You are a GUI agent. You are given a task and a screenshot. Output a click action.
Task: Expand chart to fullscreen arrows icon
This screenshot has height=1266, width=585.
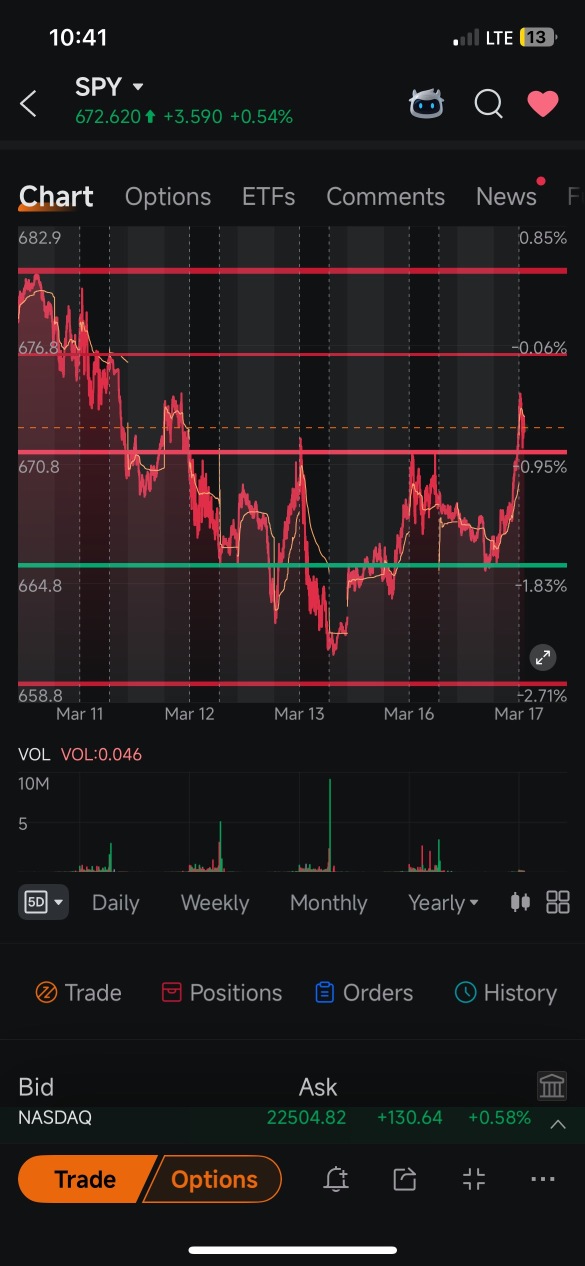pyautogui.click(x=542, y=657)
